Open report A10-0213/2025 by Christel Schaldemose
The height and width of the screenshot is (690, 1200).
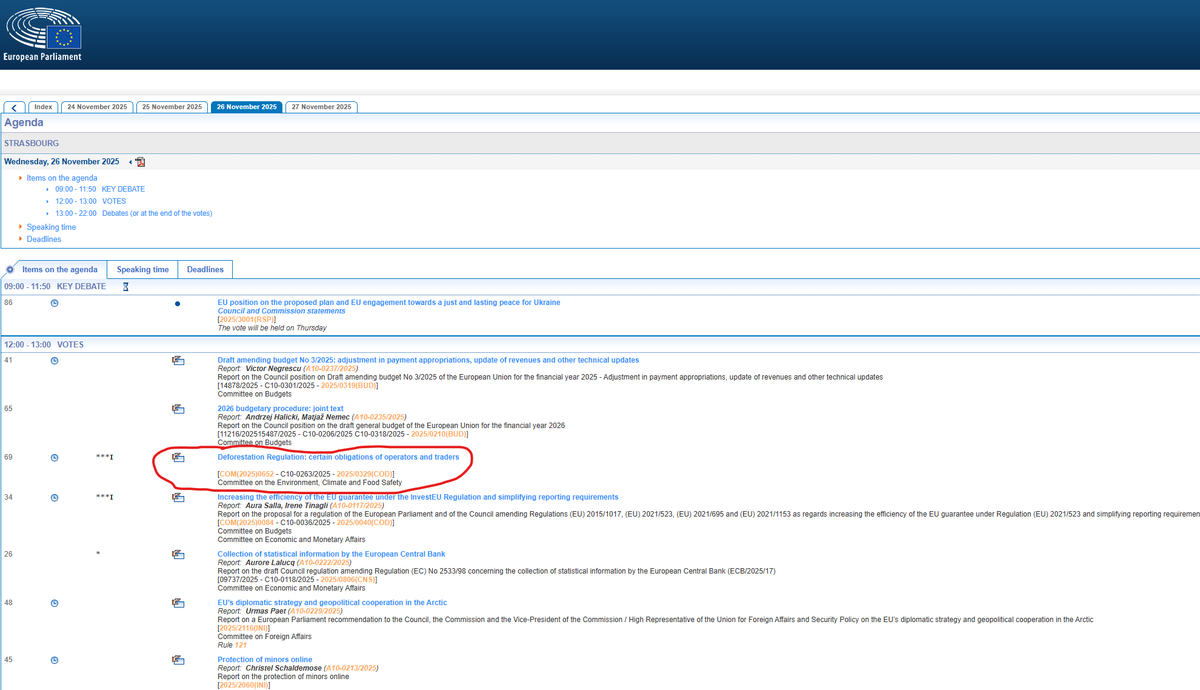[352, 668]
